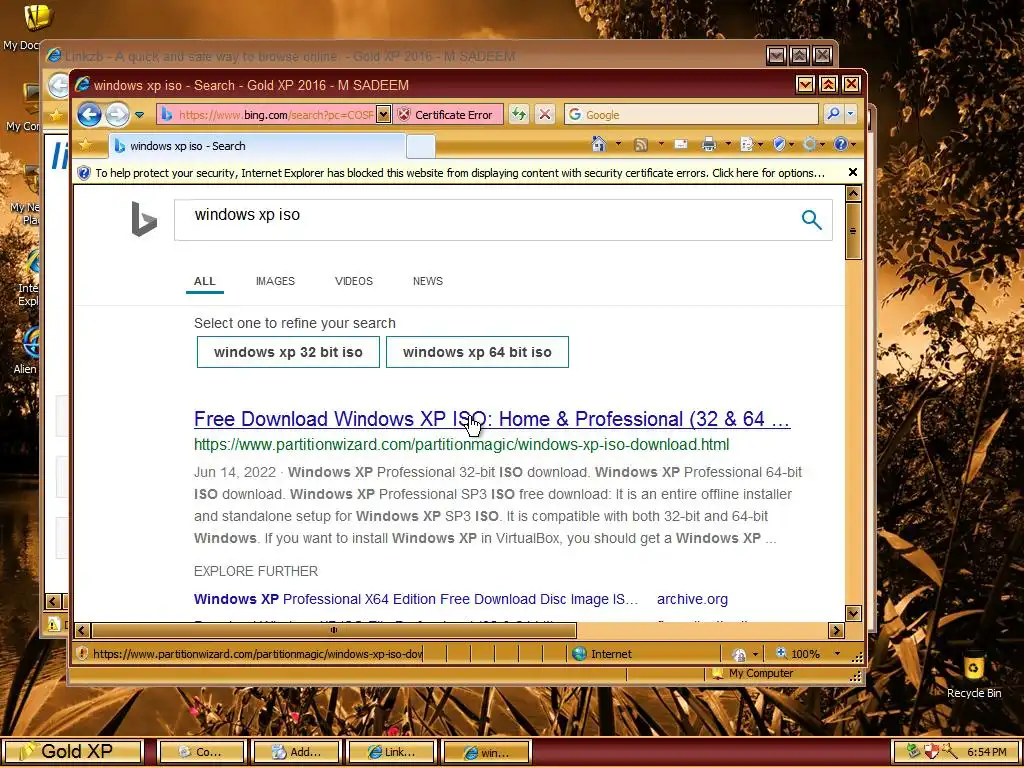Open the Safety shield menu icon
The image size is (1024, 768).
coord(779,144)
